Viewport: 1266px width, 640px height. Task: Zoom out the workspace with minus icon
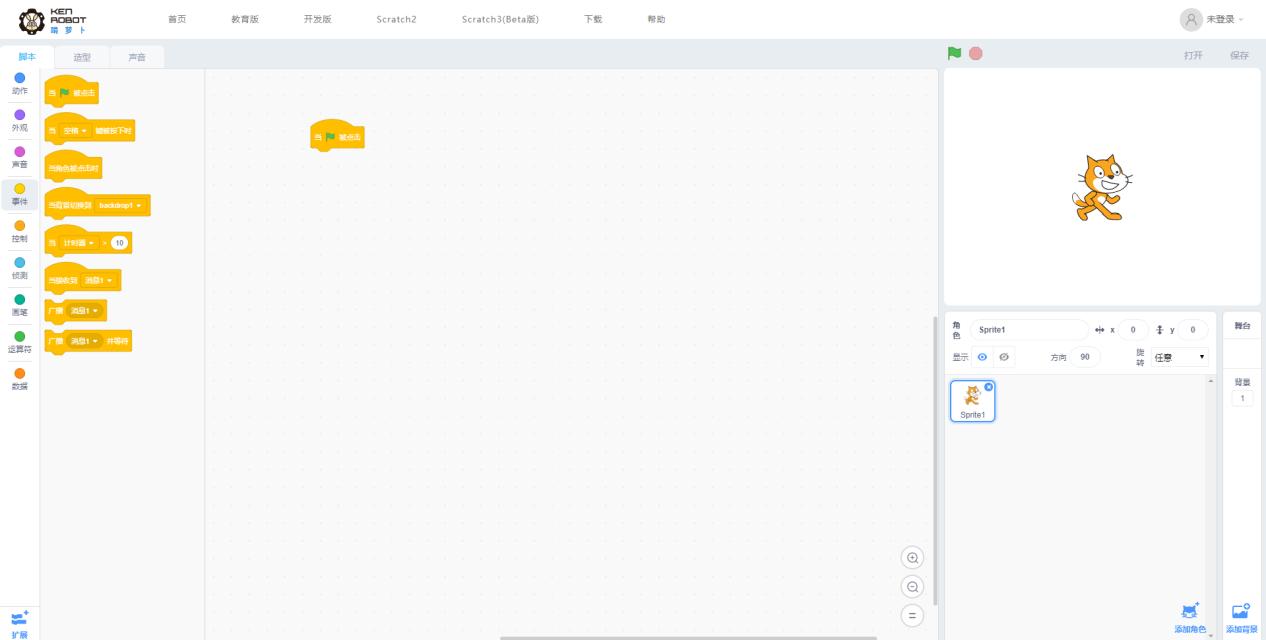click(x=912, y=587)
